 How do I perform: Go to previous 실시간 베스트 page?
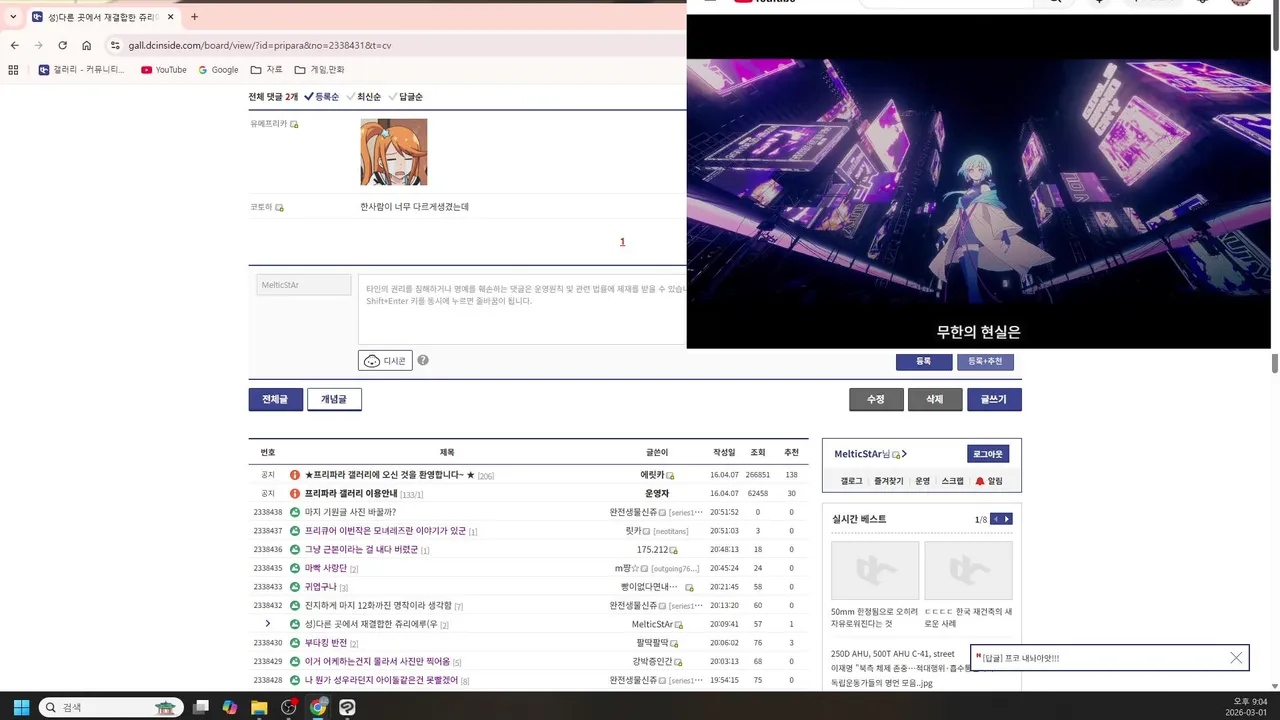(x=994, y=519)
